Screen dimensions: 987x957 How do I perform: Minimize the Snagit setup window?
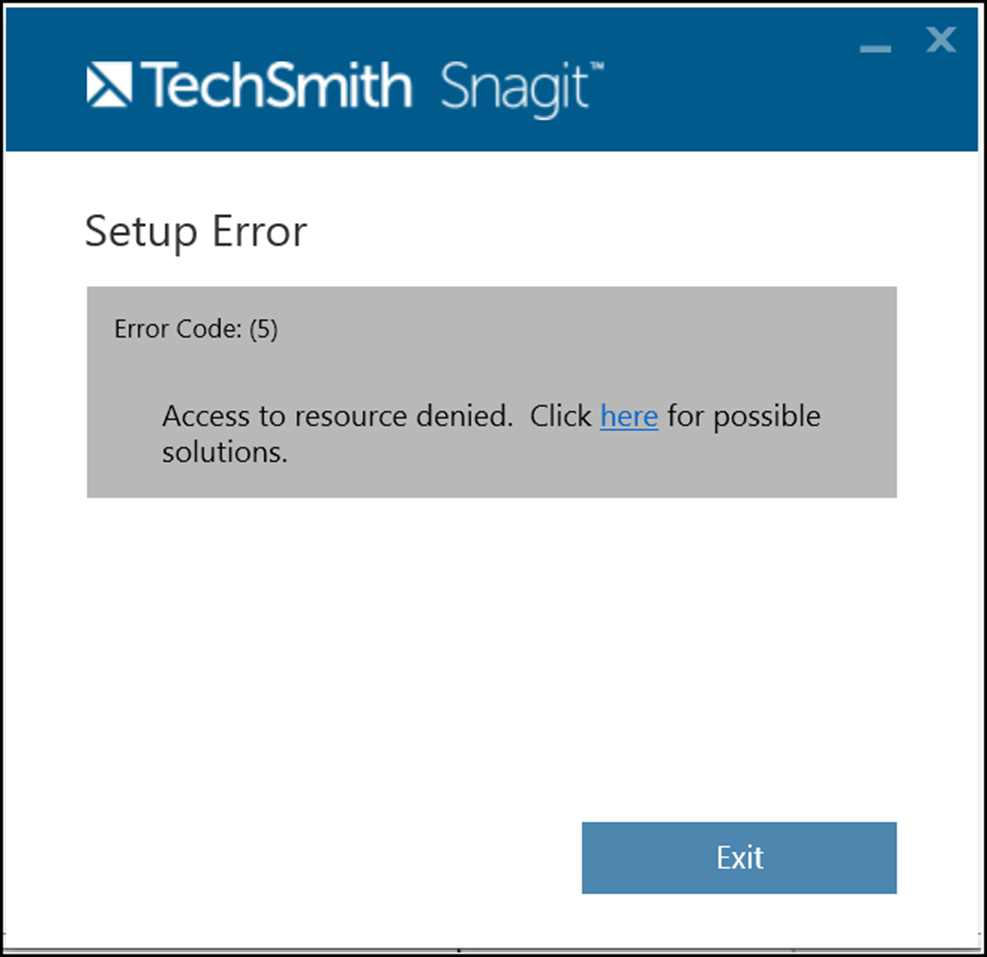click(875, 47)
